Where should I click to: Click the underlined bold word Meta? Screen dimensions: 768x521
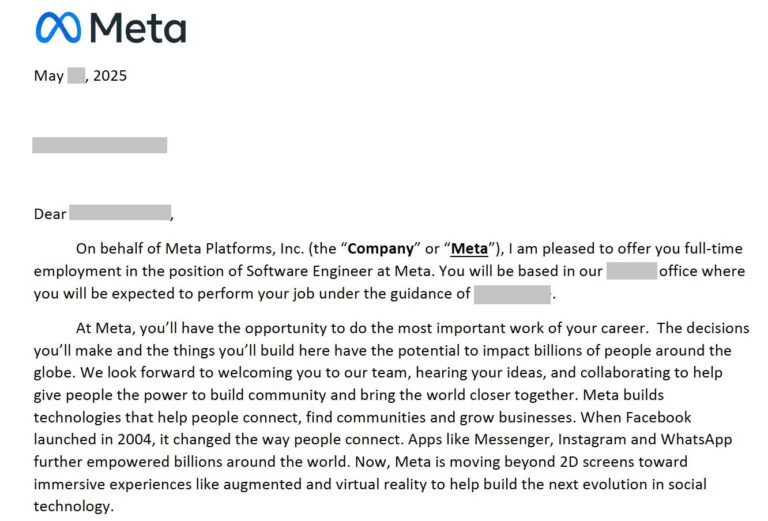[x=469, y=249]
